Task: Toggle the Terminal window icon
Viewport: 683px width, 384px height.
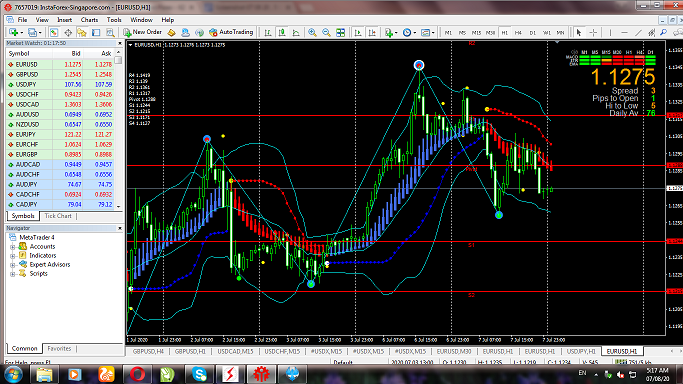Action: coord(96,32)
